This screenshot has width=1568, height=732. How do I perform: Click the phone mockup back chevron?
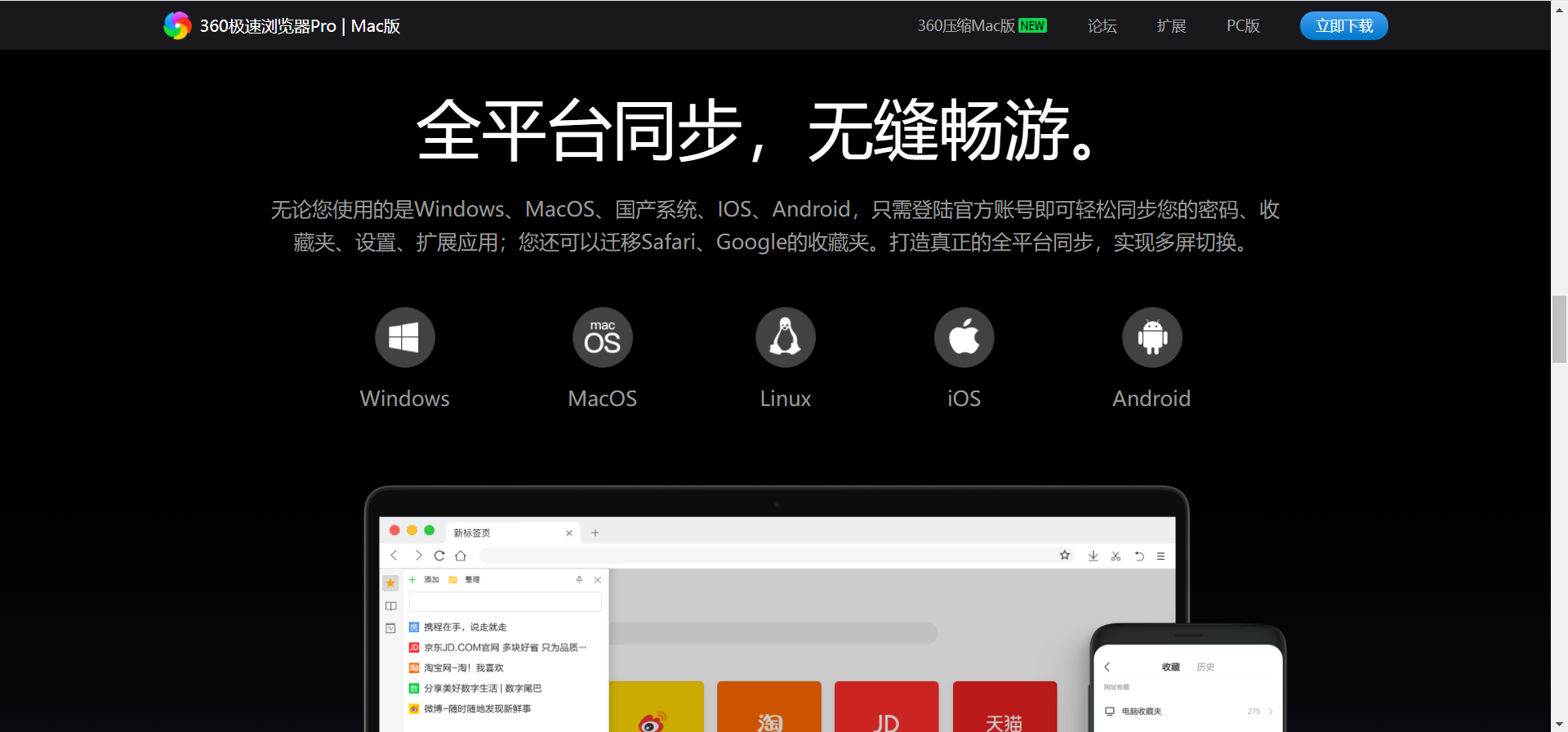[x=1107, y=667]
